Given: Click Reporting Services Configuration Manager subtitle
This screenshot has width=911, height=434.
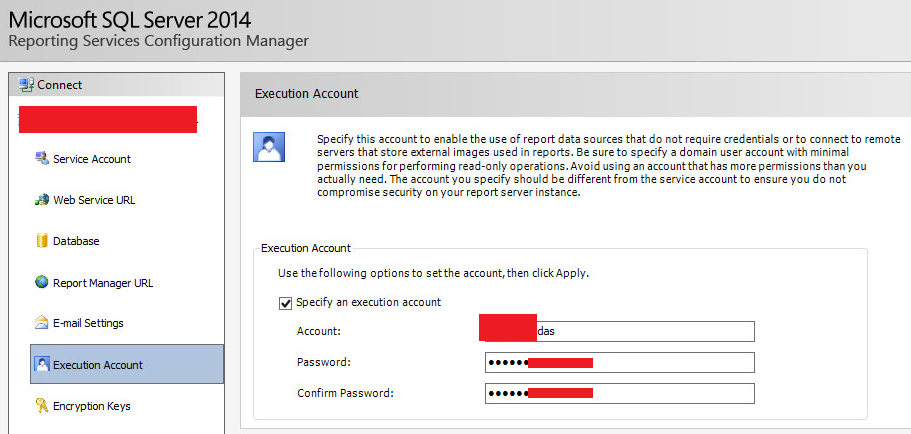Looking at the screenshot, I should click(159, 41).
